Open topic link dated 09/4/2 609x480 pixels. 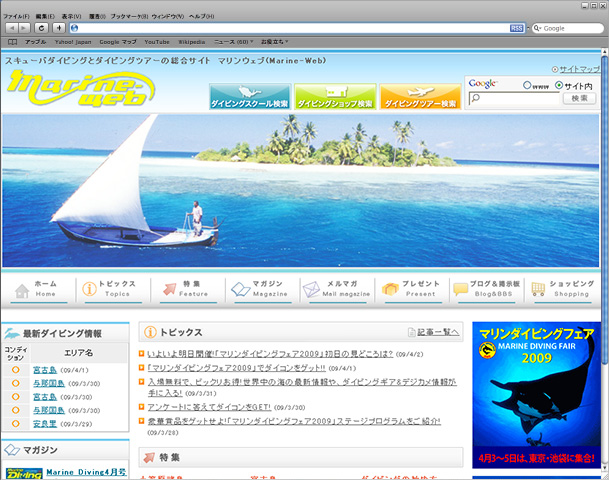270,354
